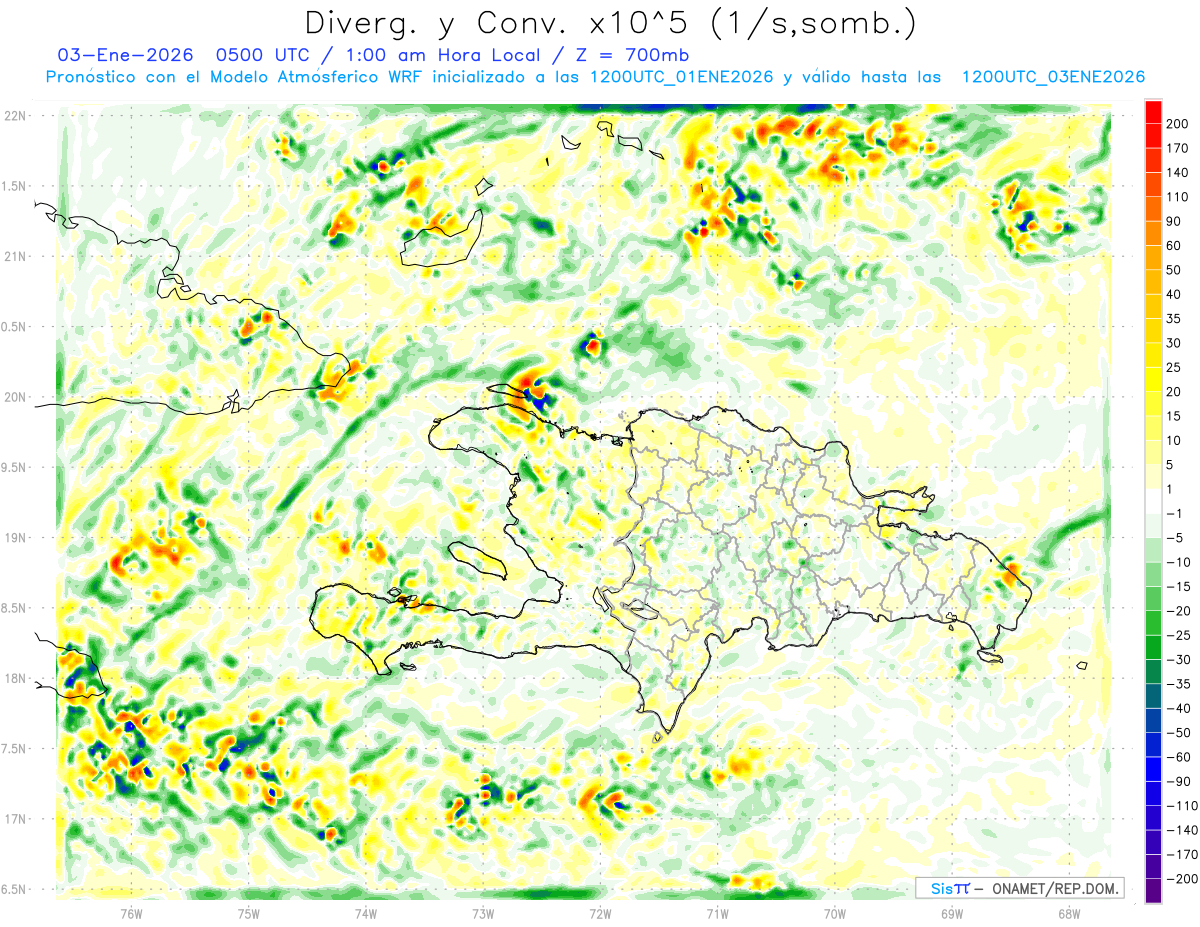Click the 7.5N latitude label
The image size is (1200, 927).
point(13,749)
